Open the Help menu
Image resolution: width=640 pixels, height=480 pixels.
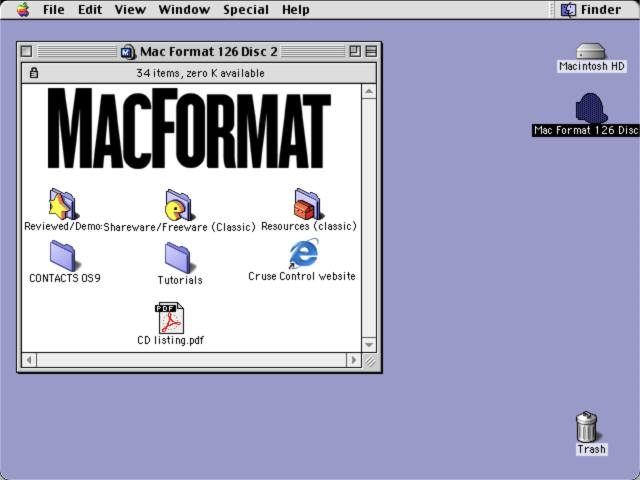pos(296,9)
